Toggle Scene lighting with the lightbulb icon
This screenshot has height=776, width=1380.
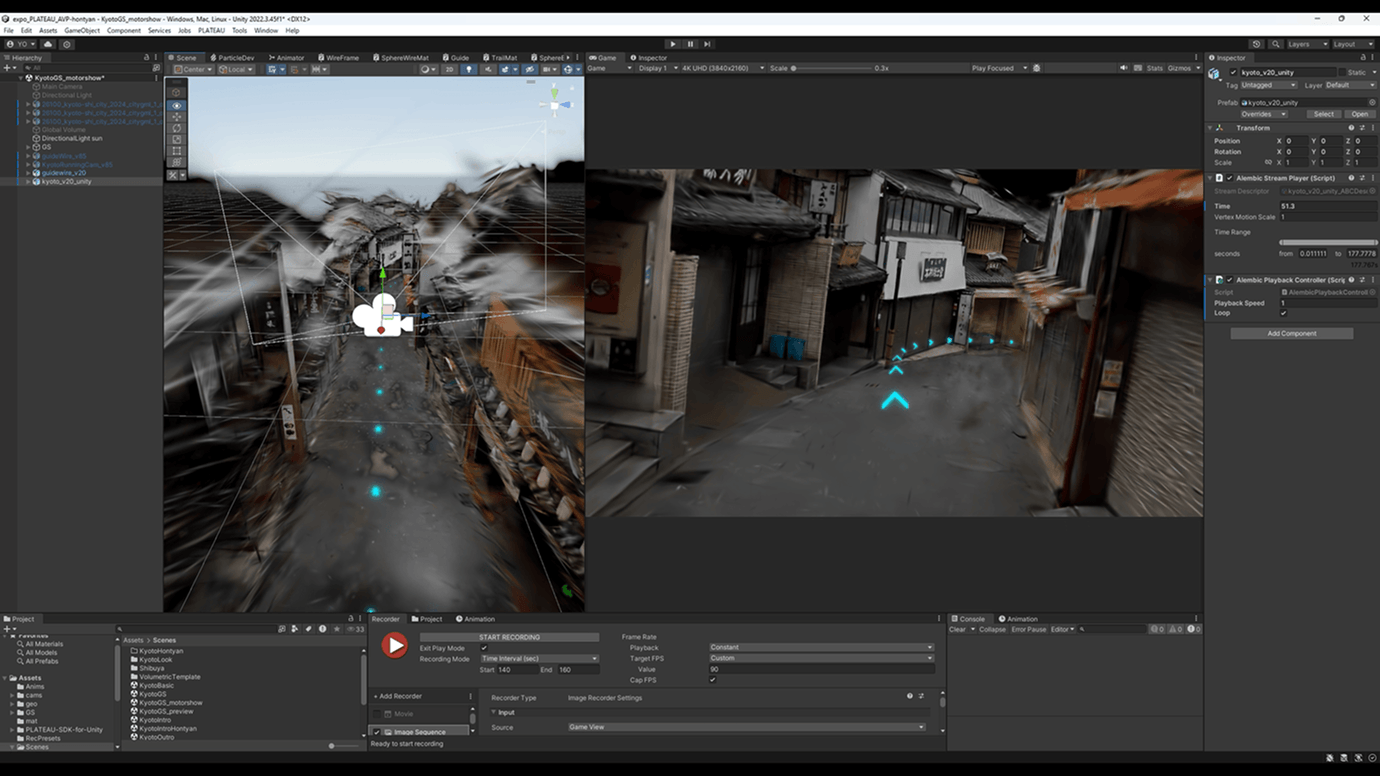click(468, 69)
